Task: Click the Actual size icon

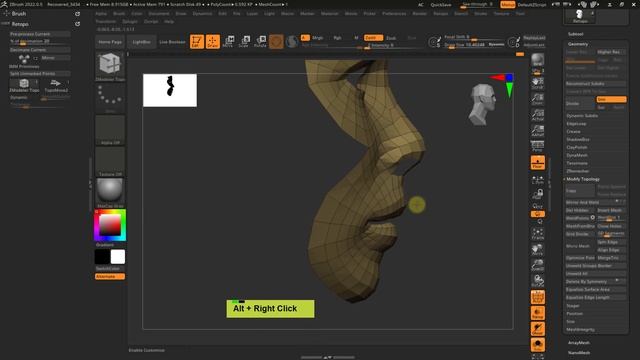Action: pos(538,115)
